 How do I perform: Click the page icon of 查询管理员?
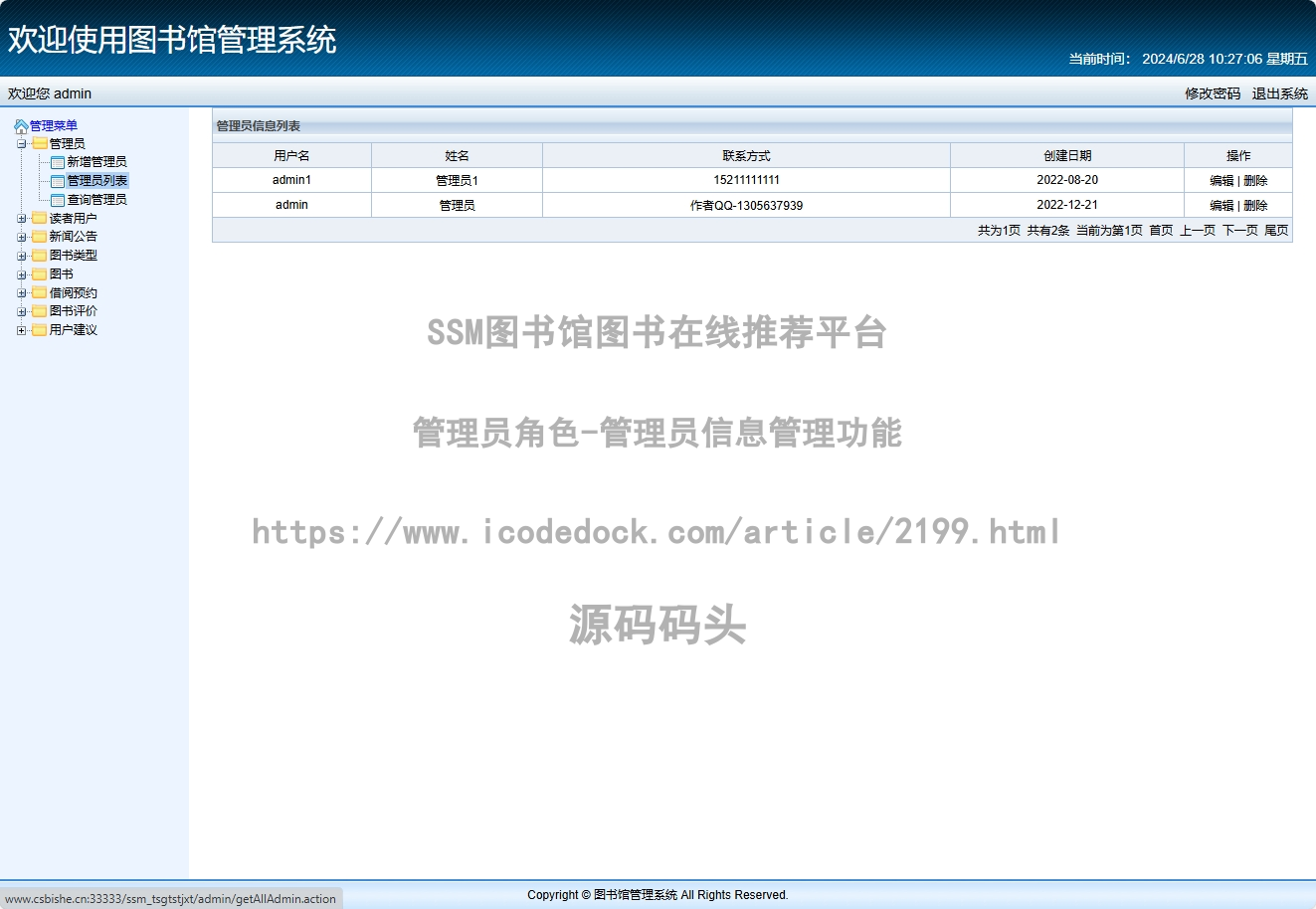pos(58,200)
